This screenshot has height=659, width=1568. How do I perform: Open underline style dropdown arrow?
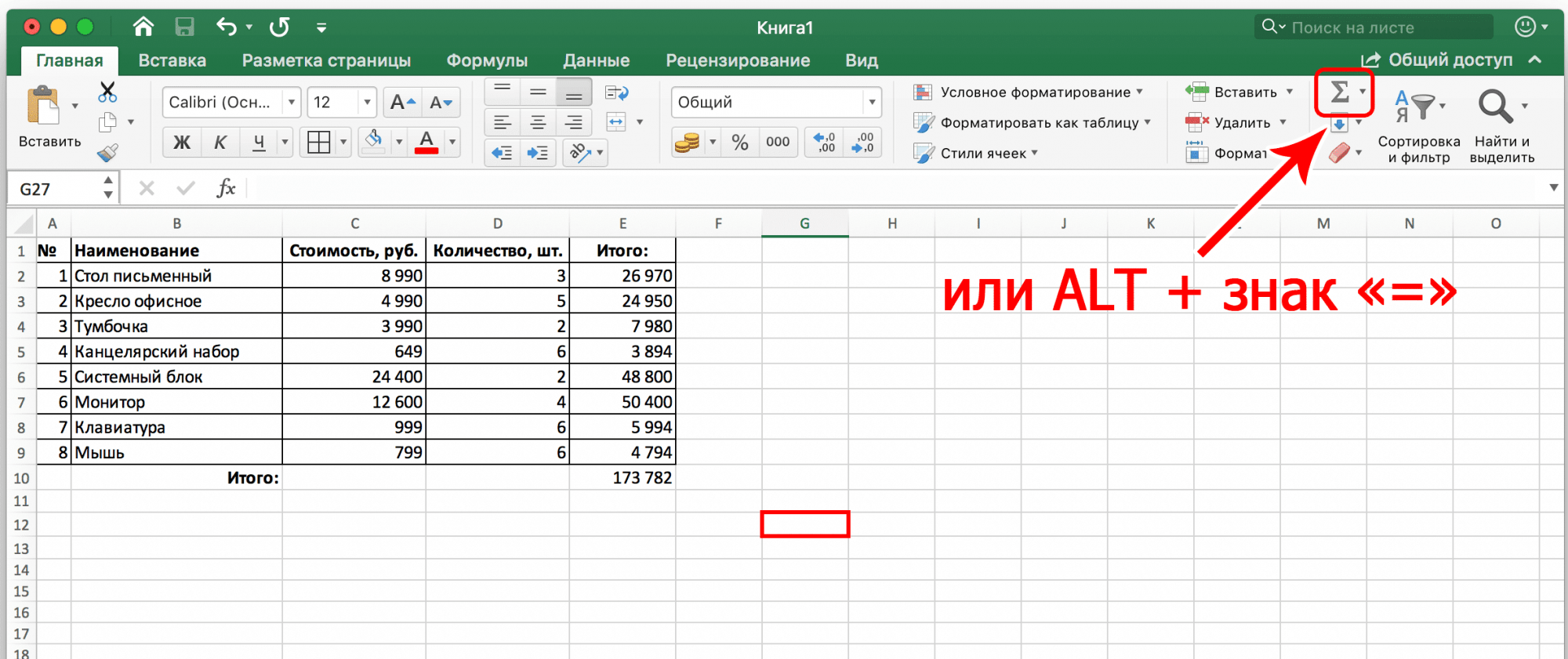tap(285, 143)
